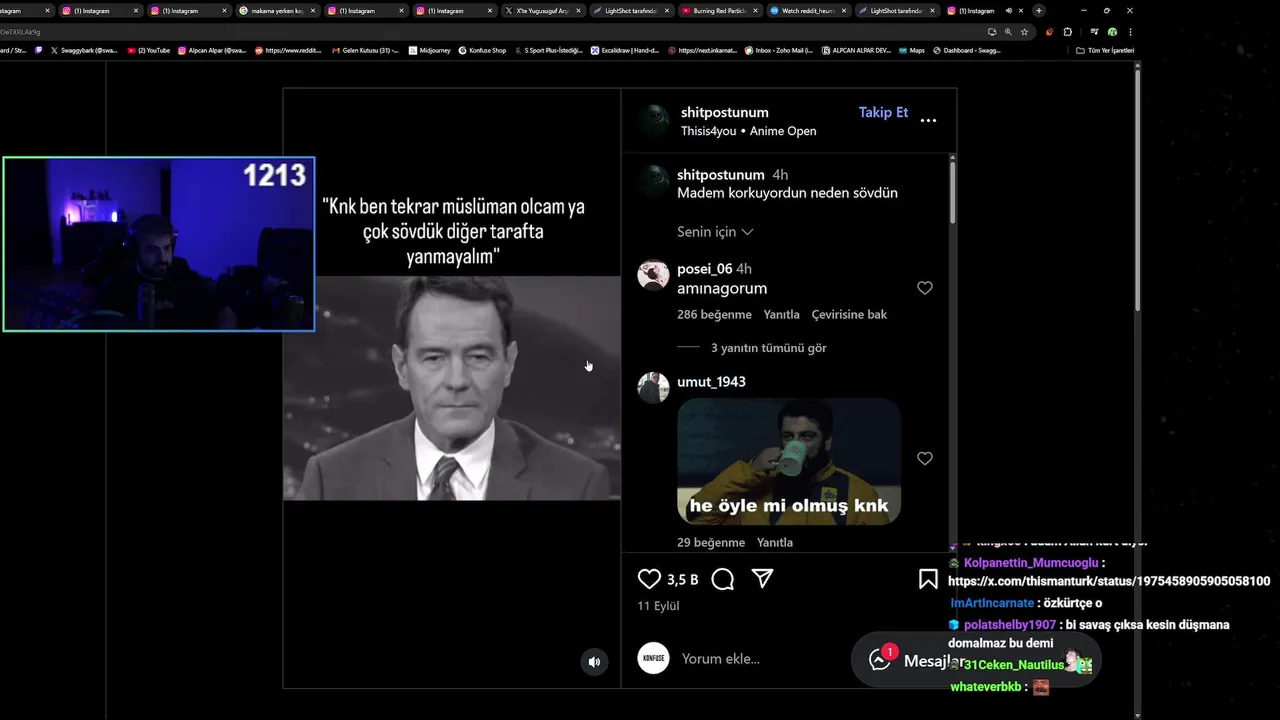
Task: Open Chrome extensions puzzle icon
Action: tap(1067, 32)
